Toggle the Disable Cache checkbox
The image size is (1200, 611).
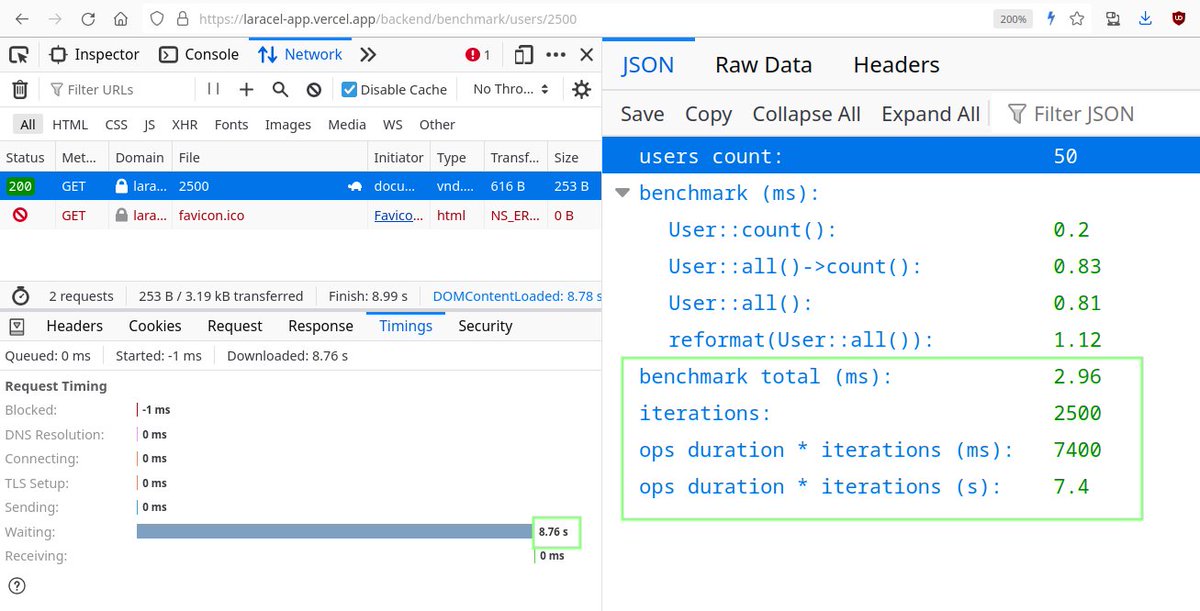pos(349,90)
